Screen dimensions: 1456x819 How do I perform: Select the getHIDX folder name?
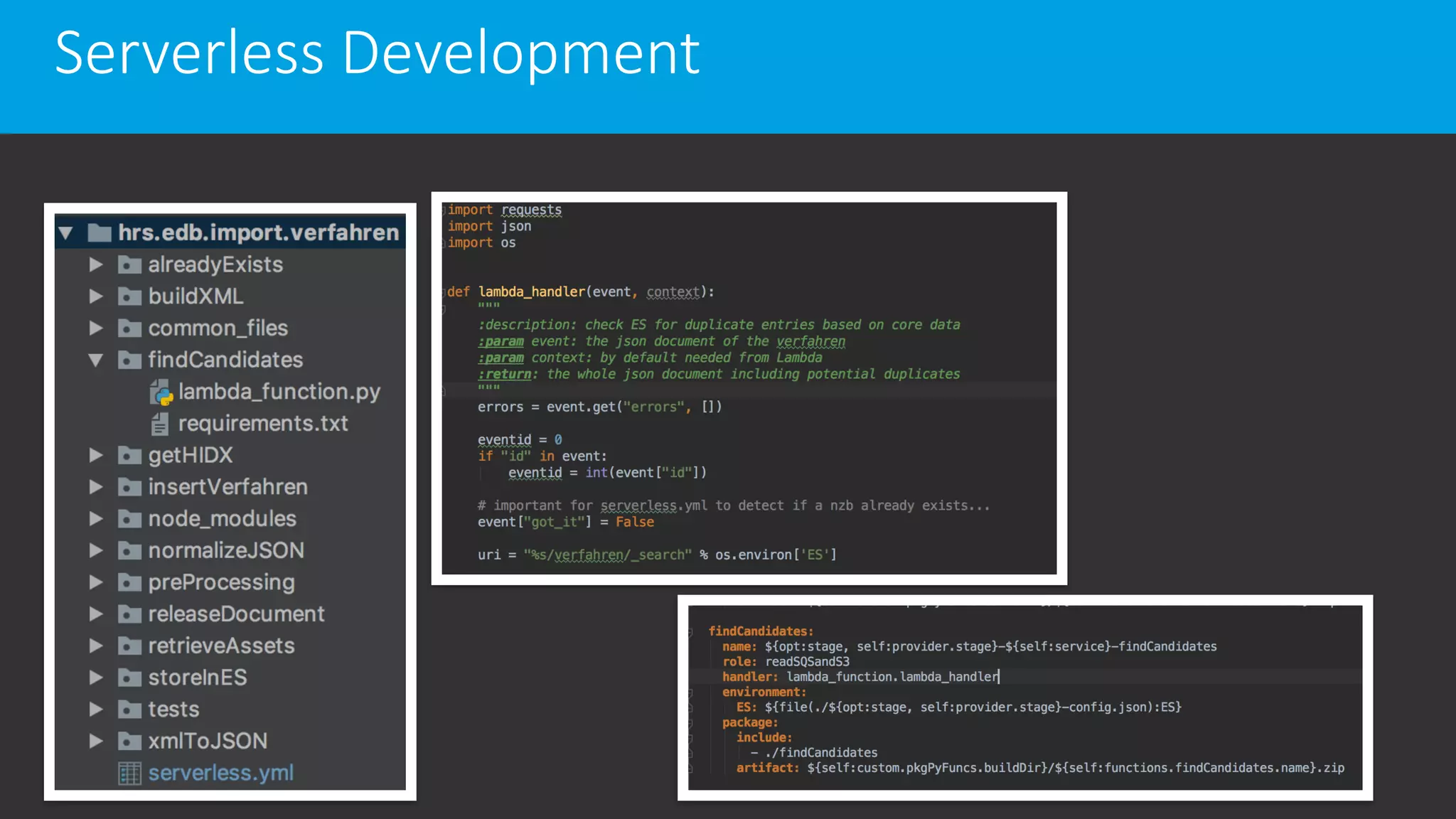pos(191,455)
